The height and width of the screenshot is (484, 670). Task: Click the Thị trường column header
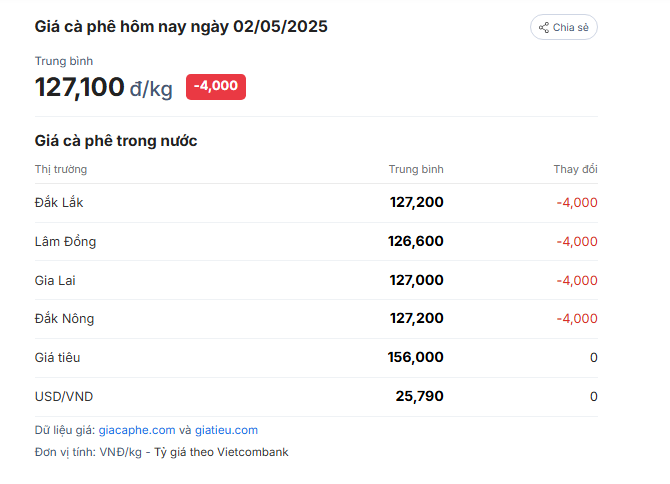tap(61, 169)
